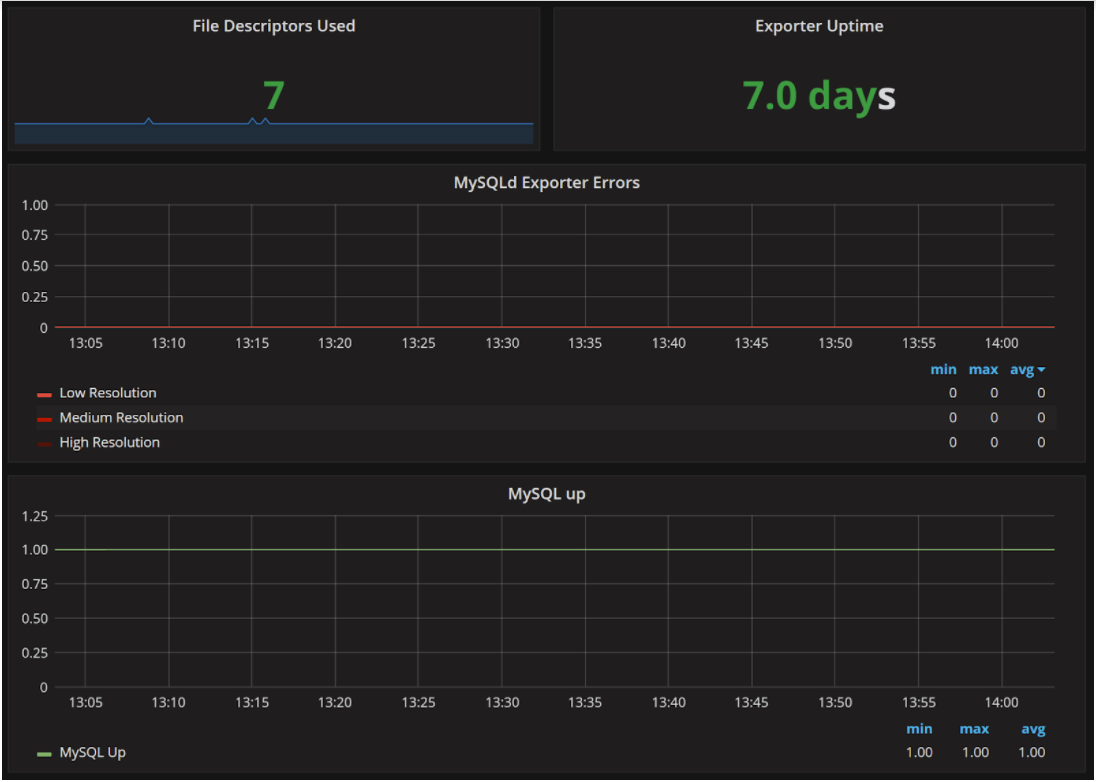This screenshot has height=782, width=1096.
Task: Toggle the Low Resolution series visibility
Action: coord(108,393)
